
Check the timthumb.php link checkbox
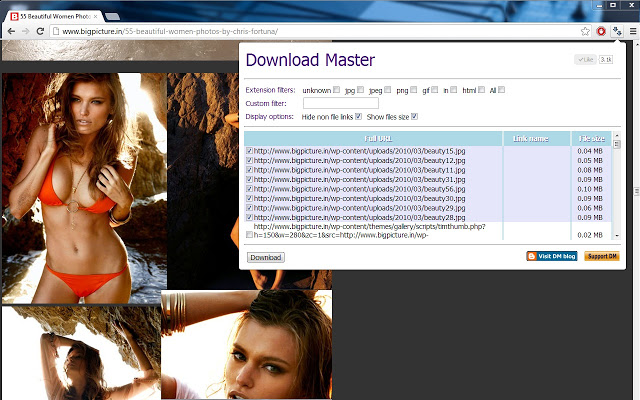click(249, 235)
